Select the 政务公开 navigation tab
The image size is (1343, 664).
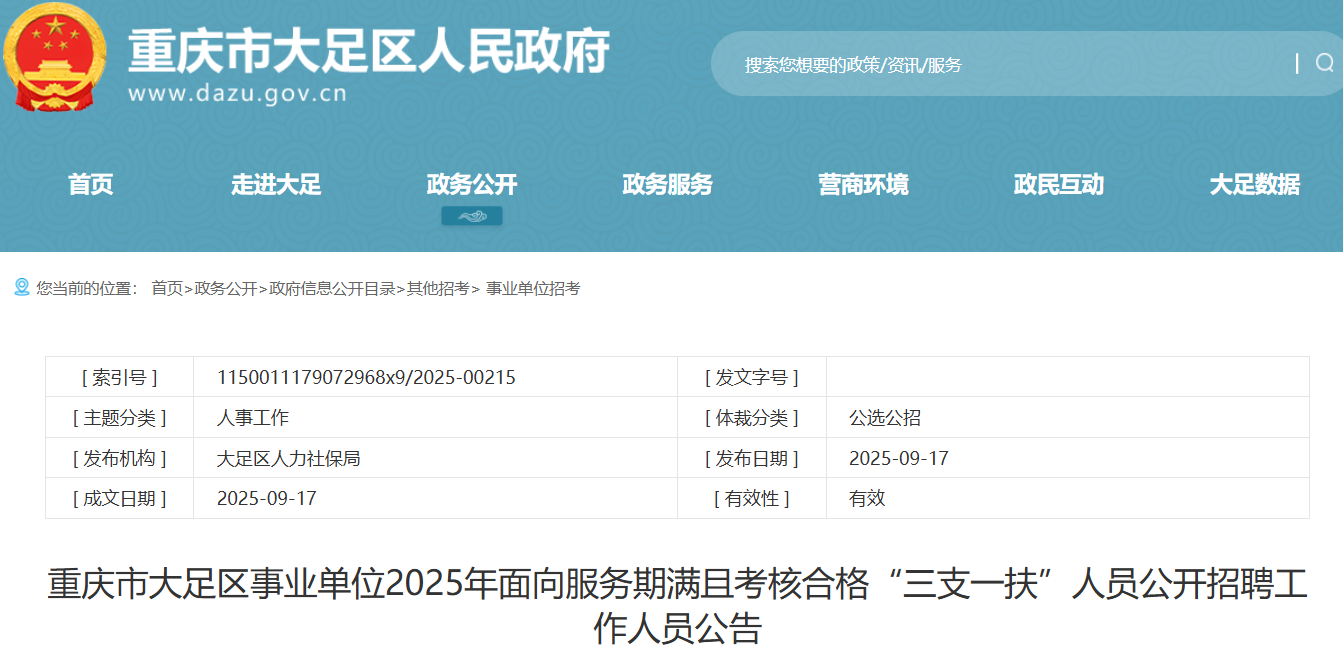tap(472, 185)
